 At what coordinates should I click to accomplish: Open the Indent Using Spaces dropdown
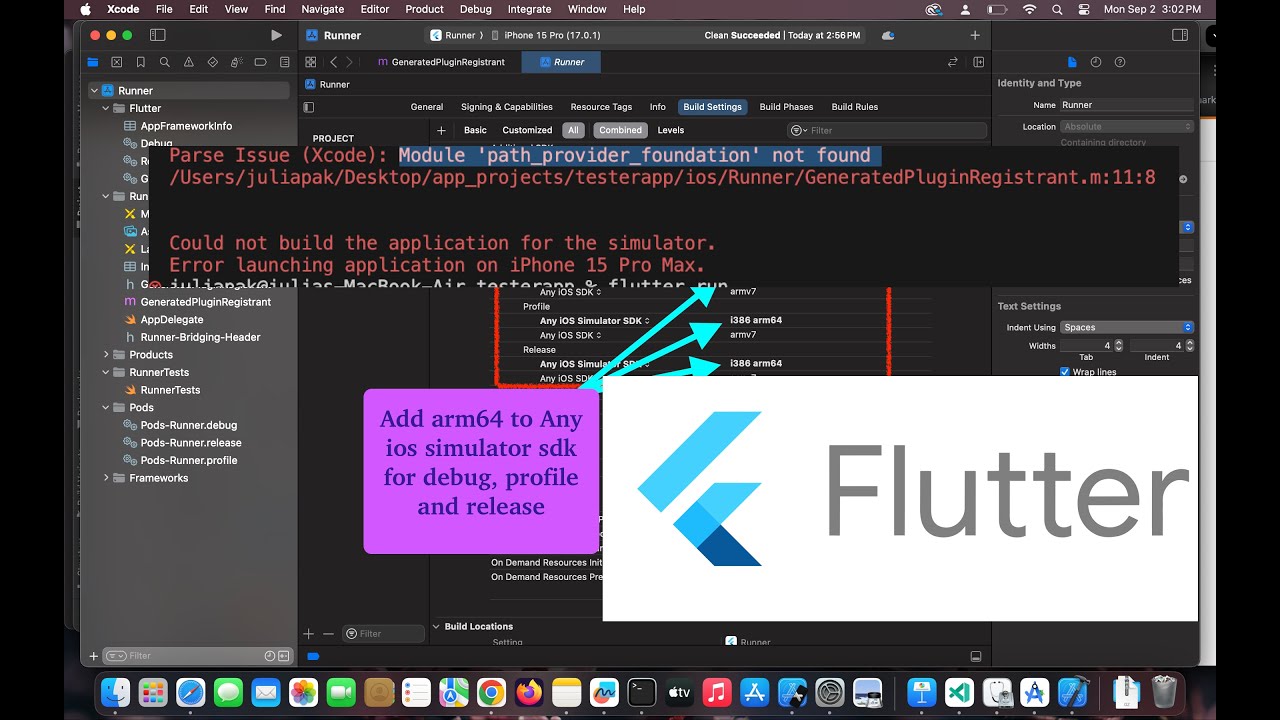tap(1127, 327)
